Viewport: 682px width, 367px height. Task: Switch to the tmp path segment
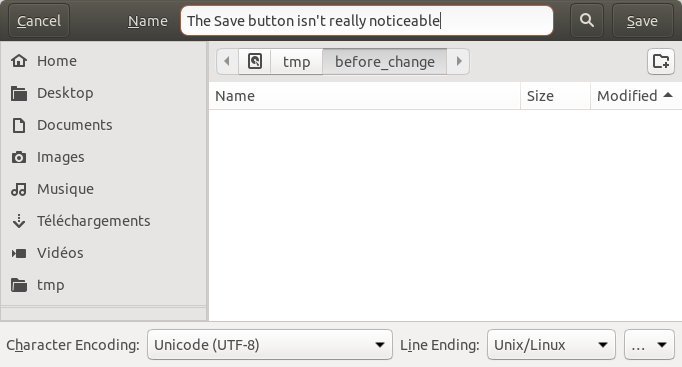(297, 61)
